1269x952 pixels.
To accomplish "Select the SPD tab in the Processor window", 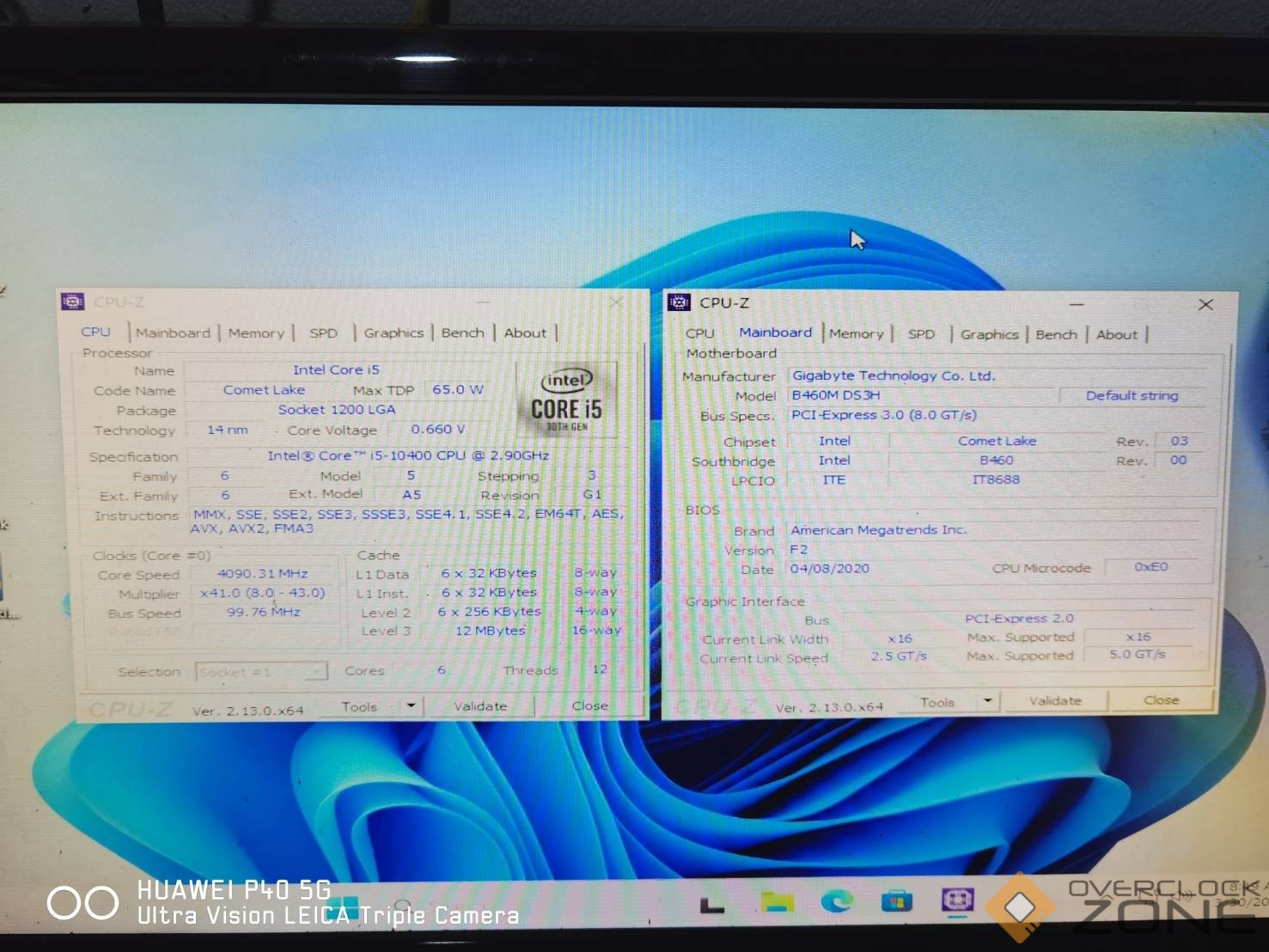I will 323,333.
